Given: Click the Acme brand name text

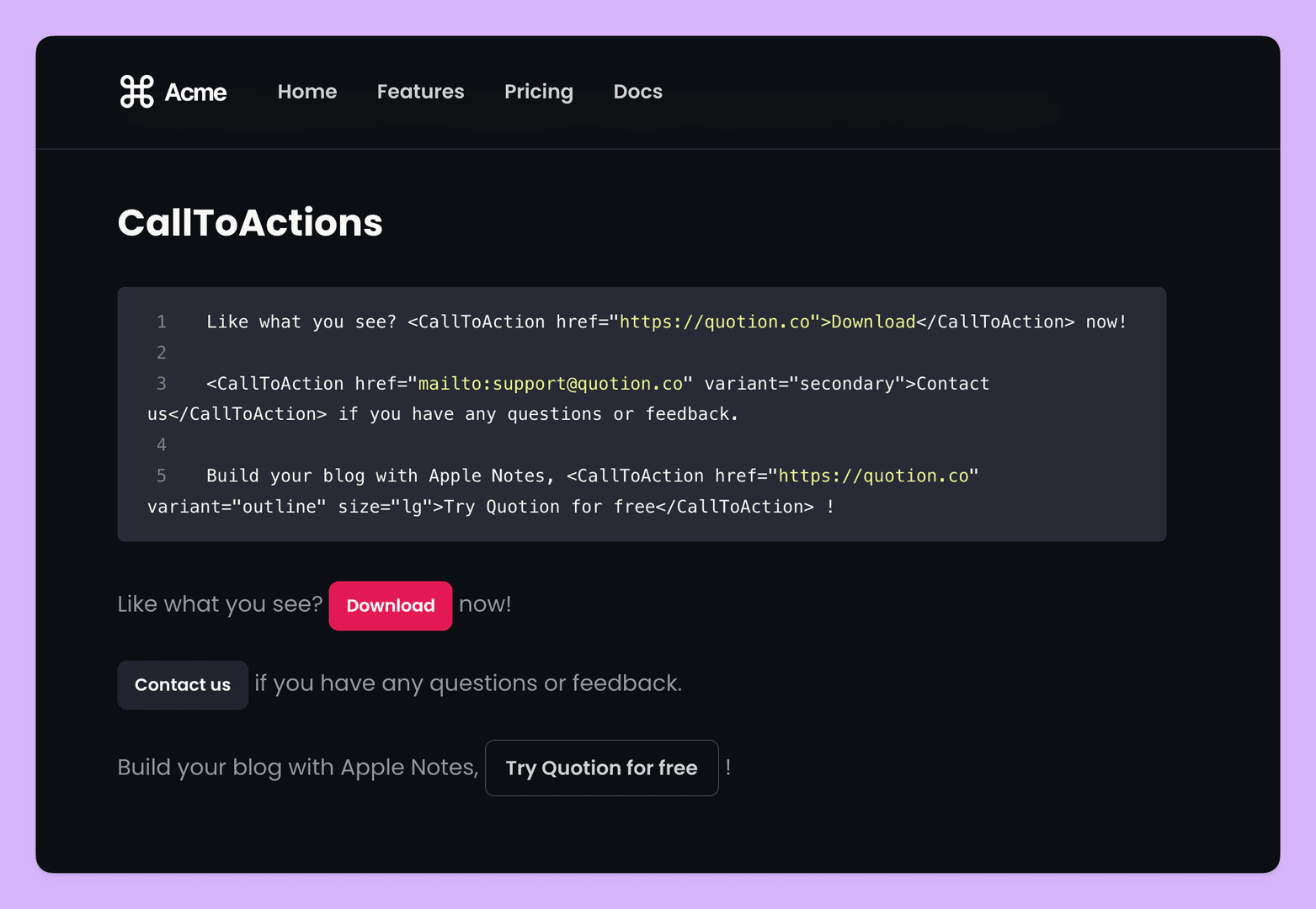Looking at the screenshot, I should pyautogui.click(x=195, y=92).
